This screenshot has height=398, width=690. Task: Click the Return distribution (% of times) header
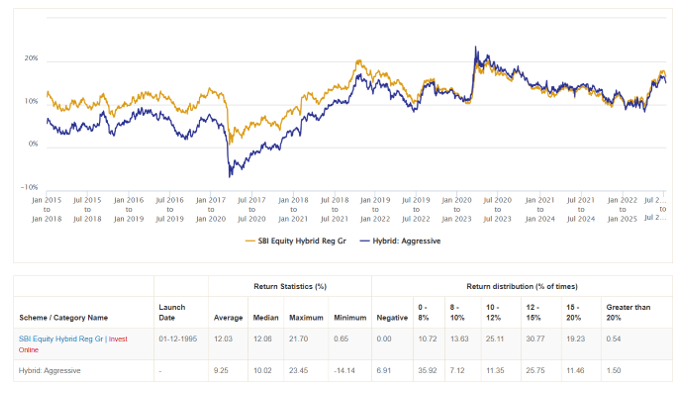coord(522,287)
